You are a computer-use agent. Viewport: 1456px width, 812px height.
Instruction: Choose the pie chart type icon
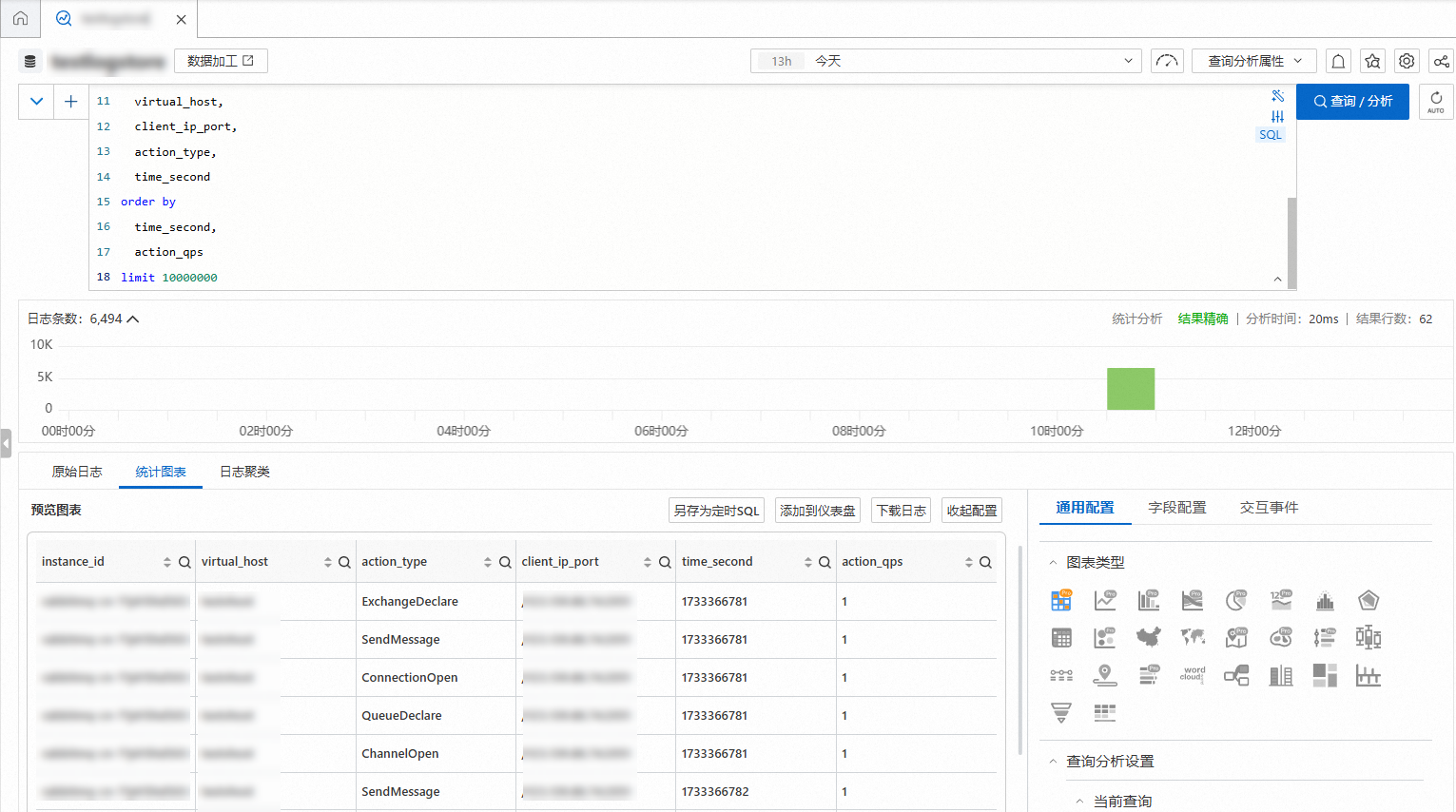pyautogui.click(x=1236, y=600)
